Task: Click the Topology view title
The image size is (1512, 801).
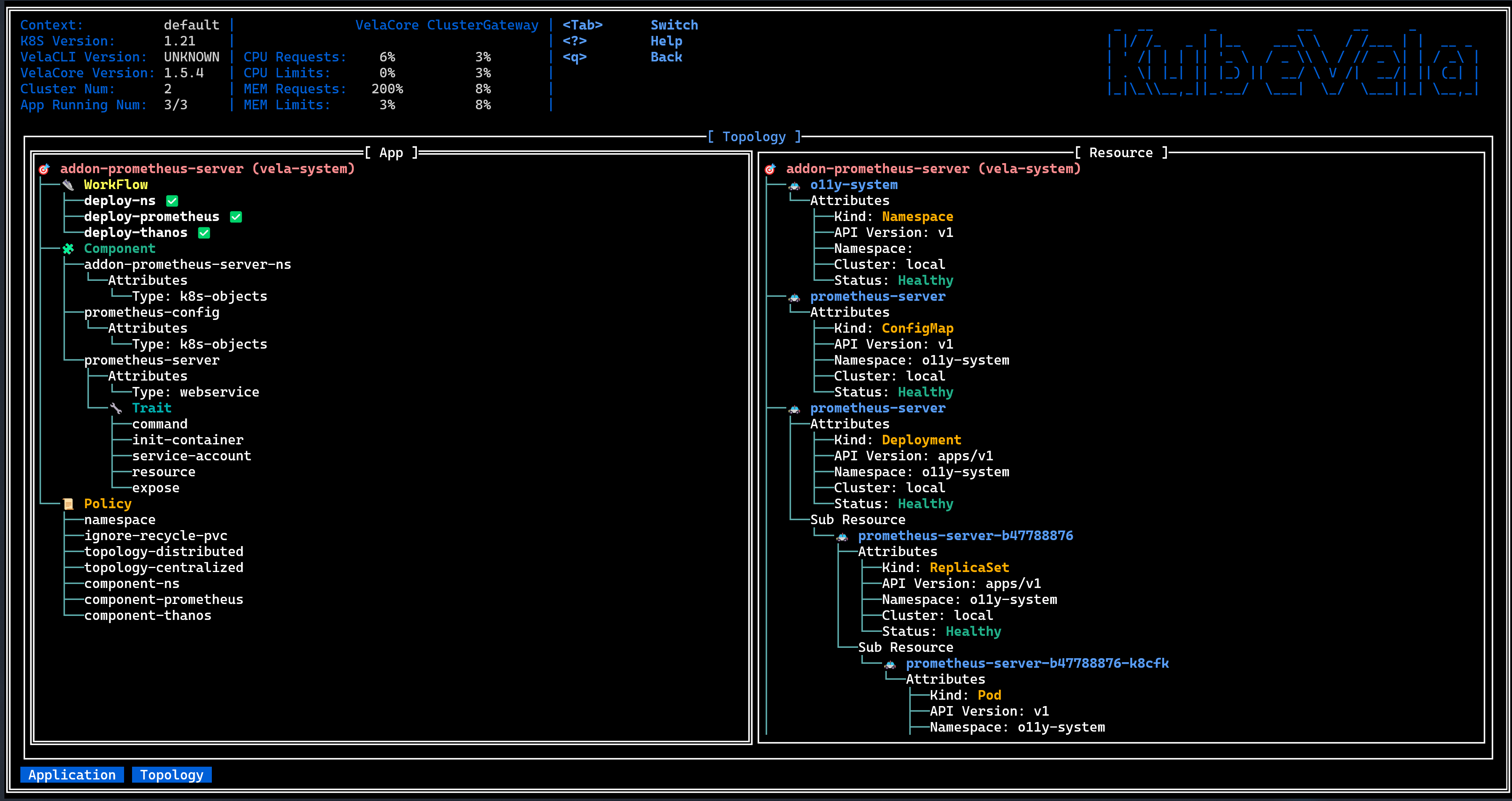Action: (754, 137)
